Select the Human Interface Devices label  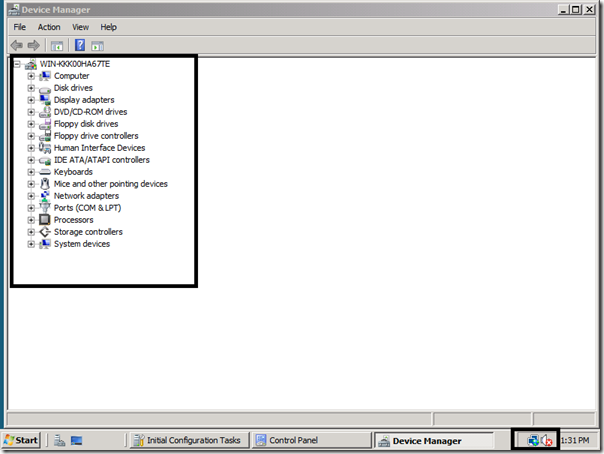(x=99, y=148)
